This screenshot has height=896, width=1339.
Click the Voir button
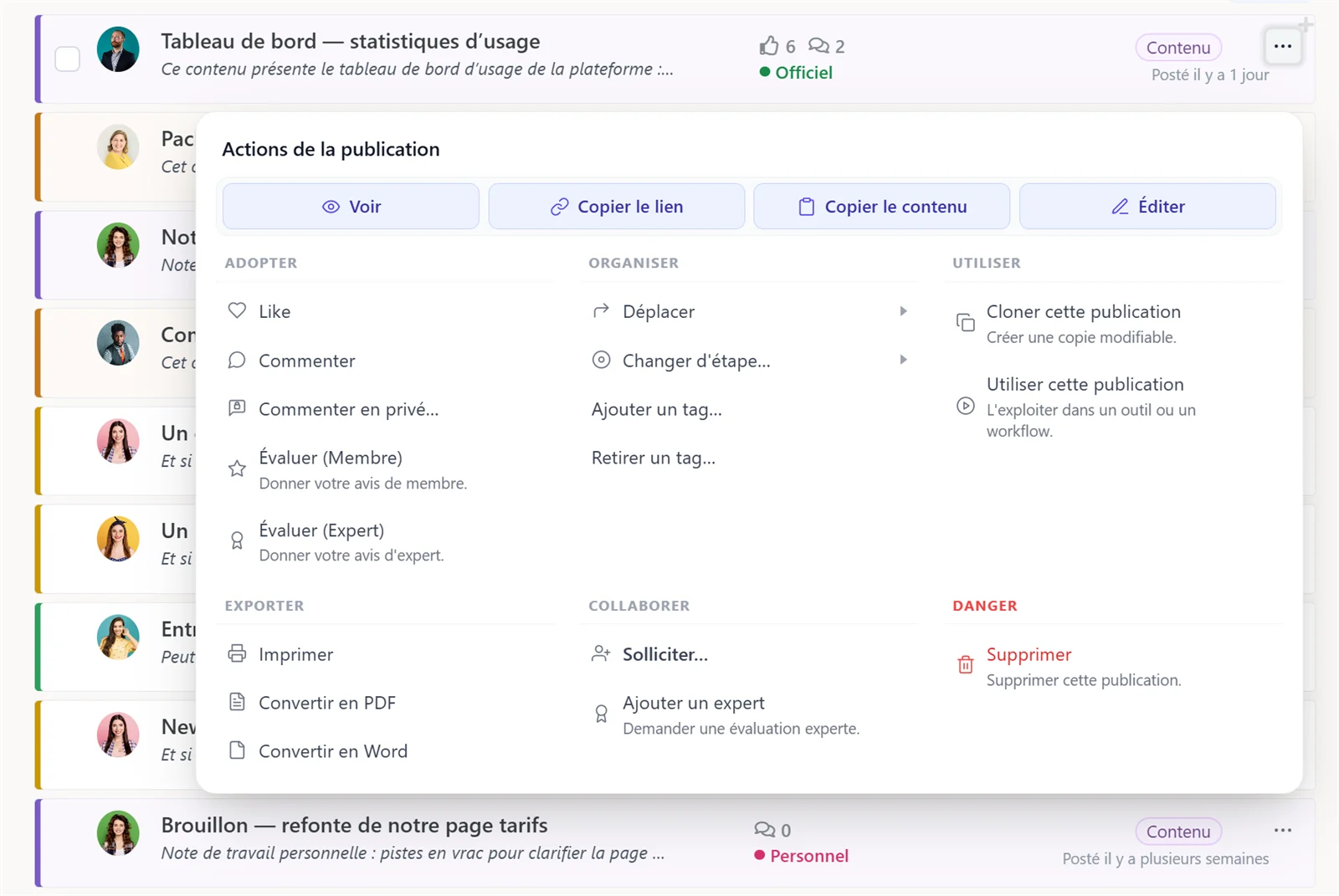point(351,206)
